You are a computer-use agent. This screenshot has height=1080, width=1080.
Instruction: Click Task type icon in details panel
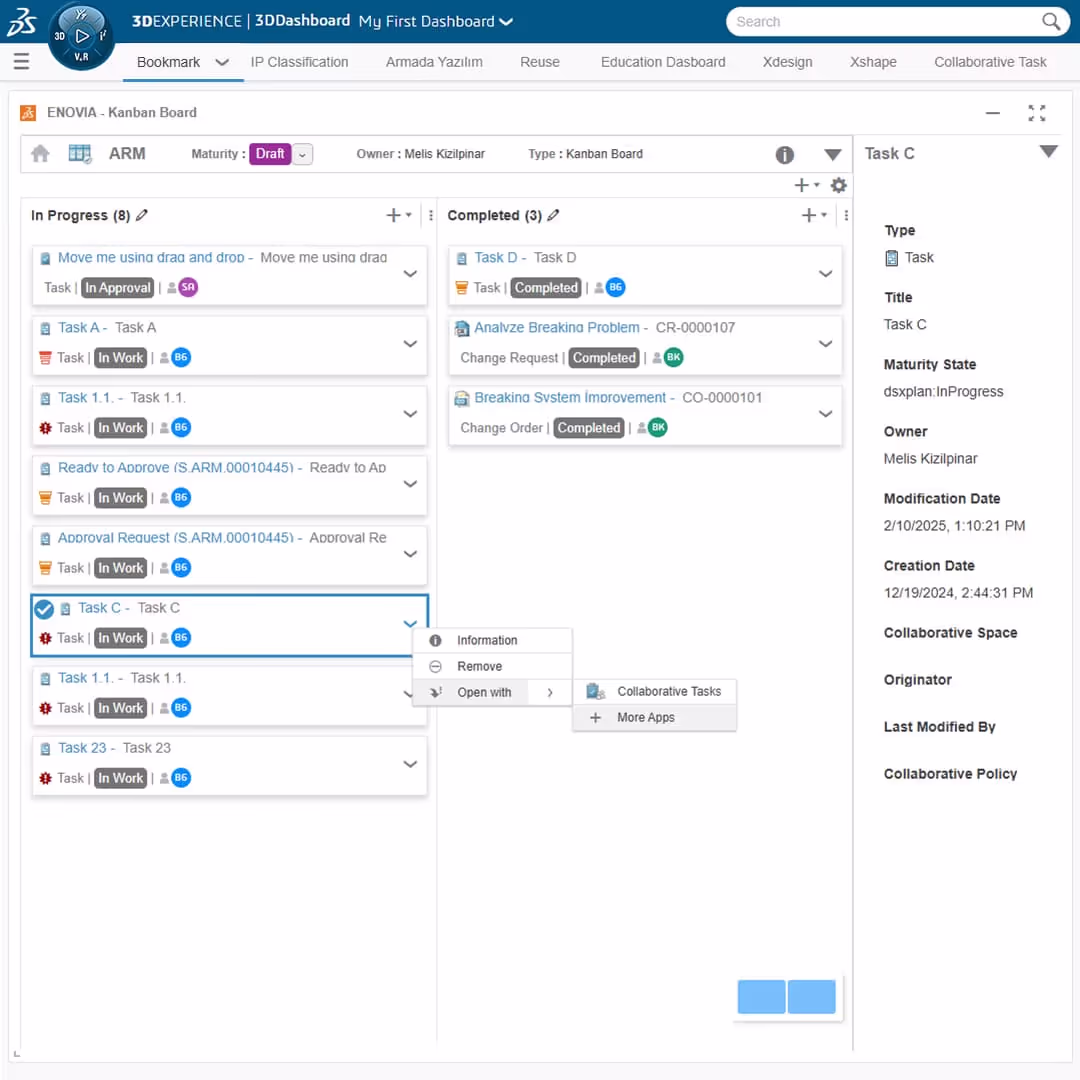tap(891, 258)
